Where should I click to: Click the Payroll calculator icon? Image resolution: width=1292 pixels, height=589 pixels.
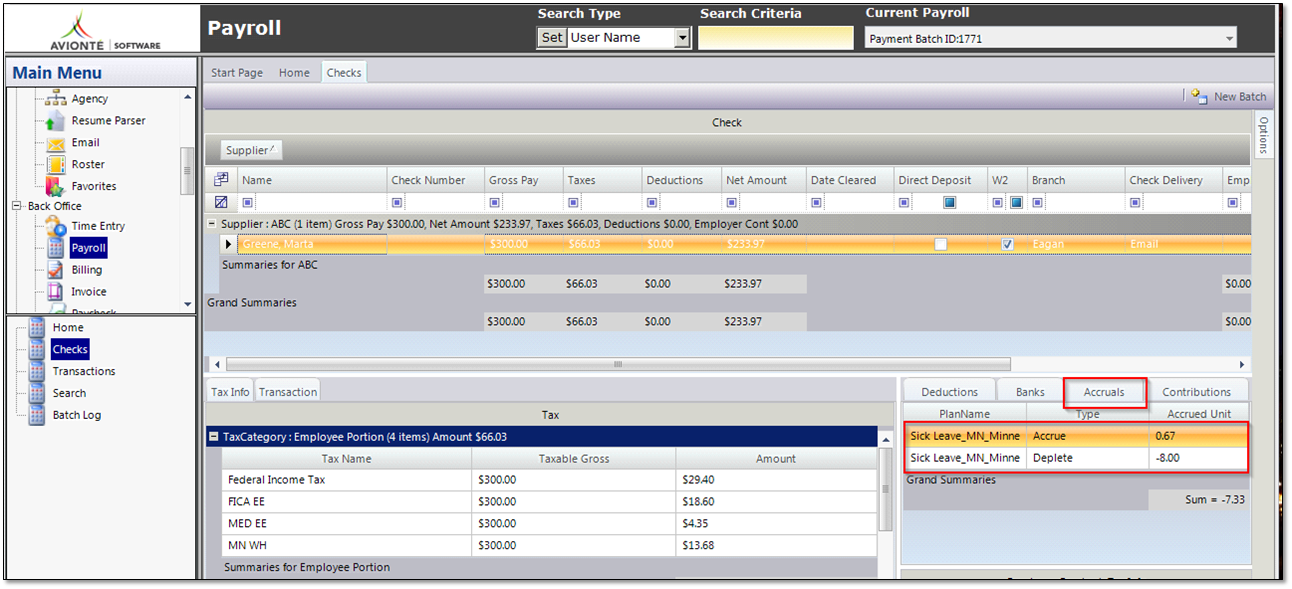(x=56, y=248)
